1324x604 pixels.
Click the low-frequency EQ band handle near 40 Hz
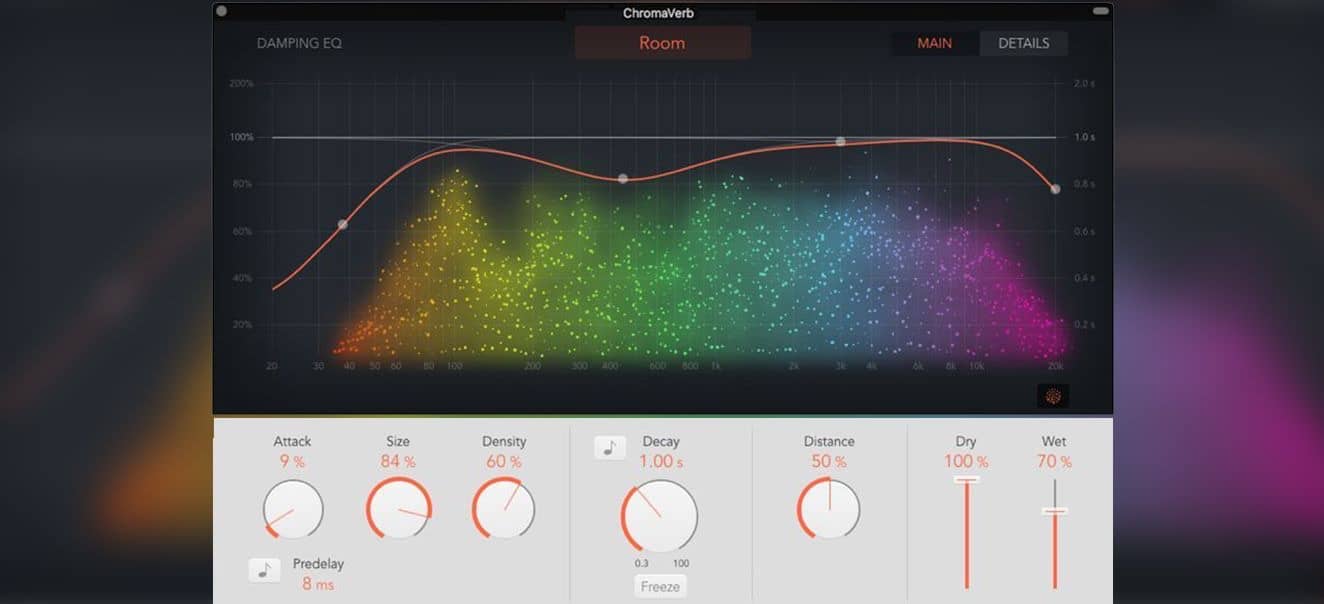point(343,225)
